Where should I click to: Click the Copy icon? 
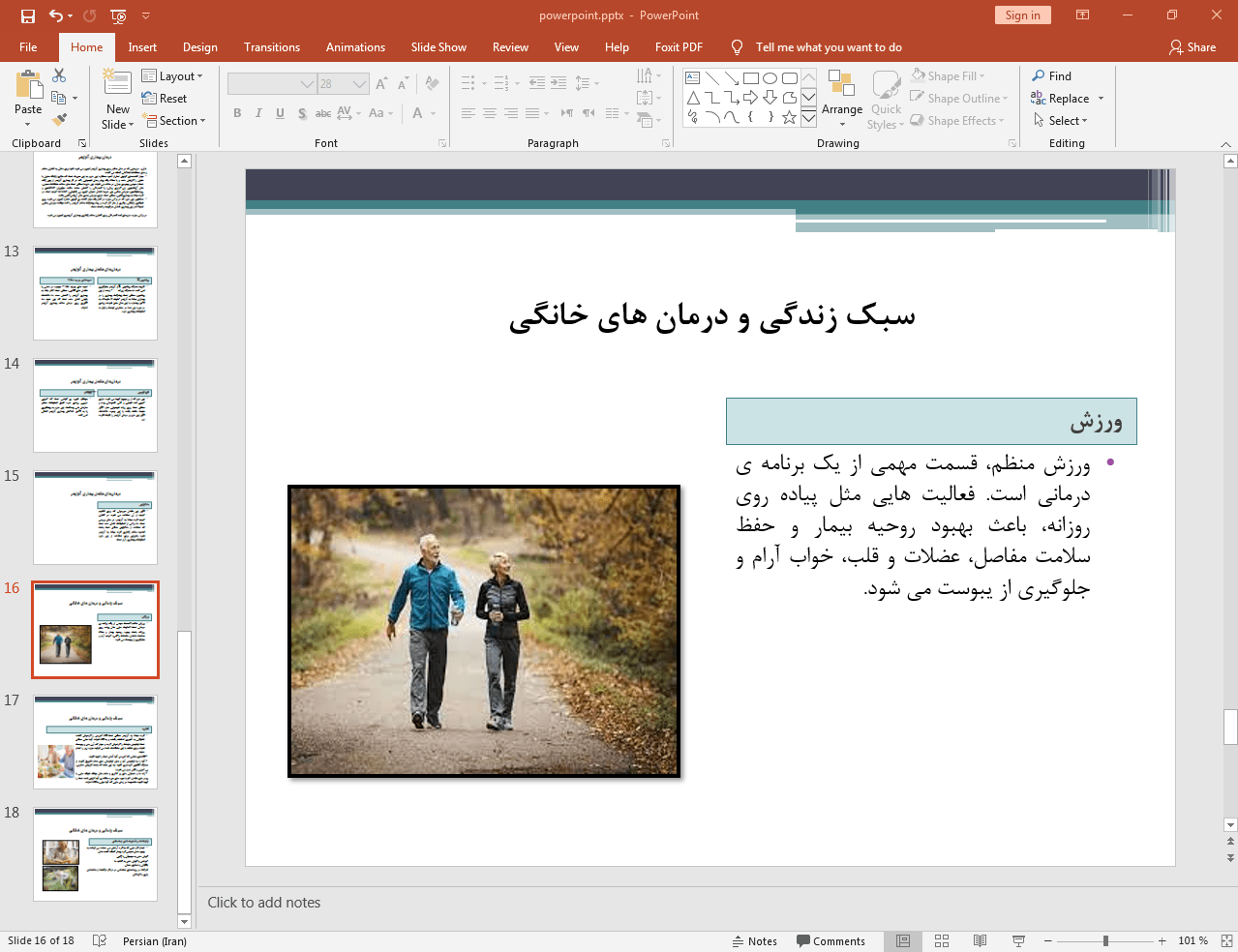click(59, 98)
